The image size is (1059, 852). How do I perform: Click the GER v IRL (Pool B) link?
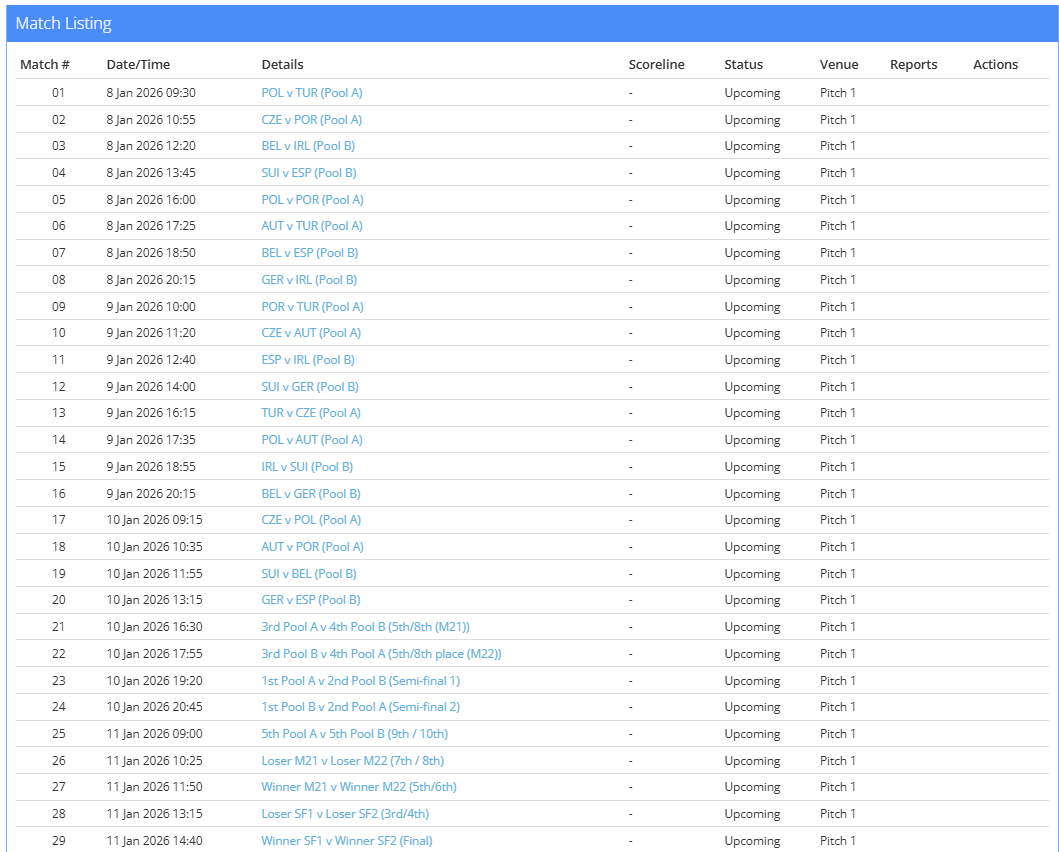309,280
